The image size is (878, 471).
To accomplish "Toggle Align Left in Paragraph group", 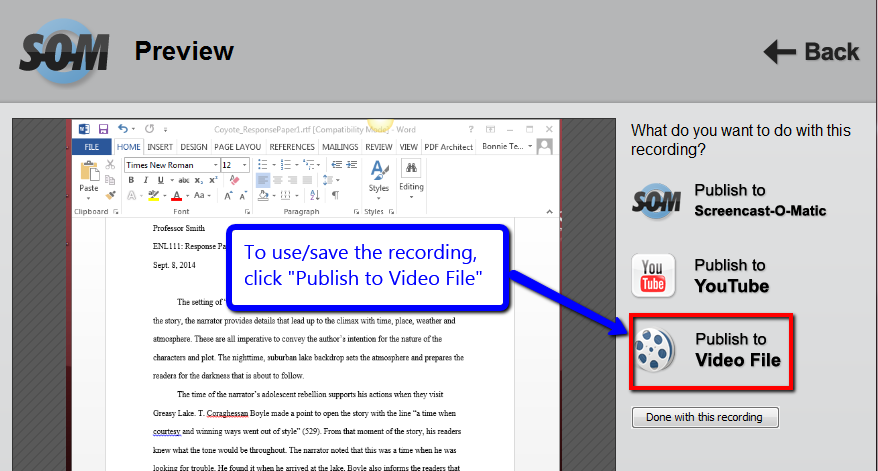I will pos(263,180).
